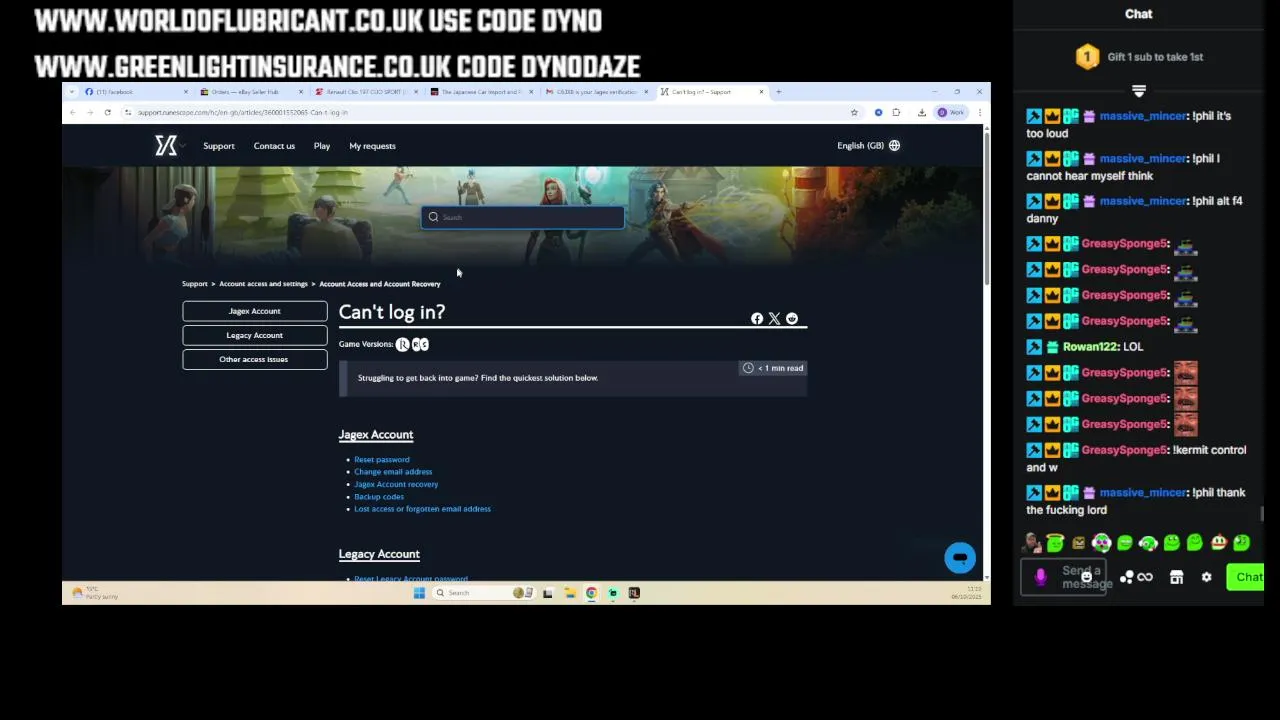Viewport: 1280px width, 720px height.
Task: Select the Legacy Account sidebar button
Action: pos(255,335)
